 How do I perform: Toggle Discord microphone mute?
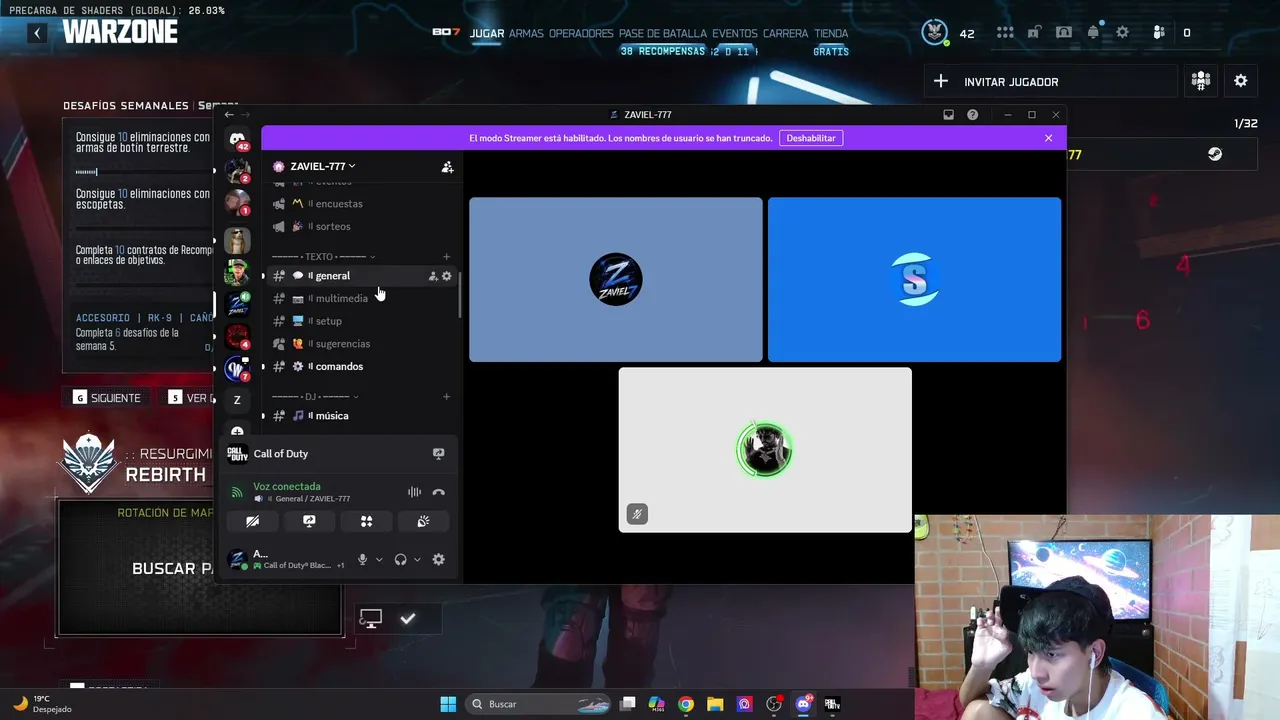point(363,560)
